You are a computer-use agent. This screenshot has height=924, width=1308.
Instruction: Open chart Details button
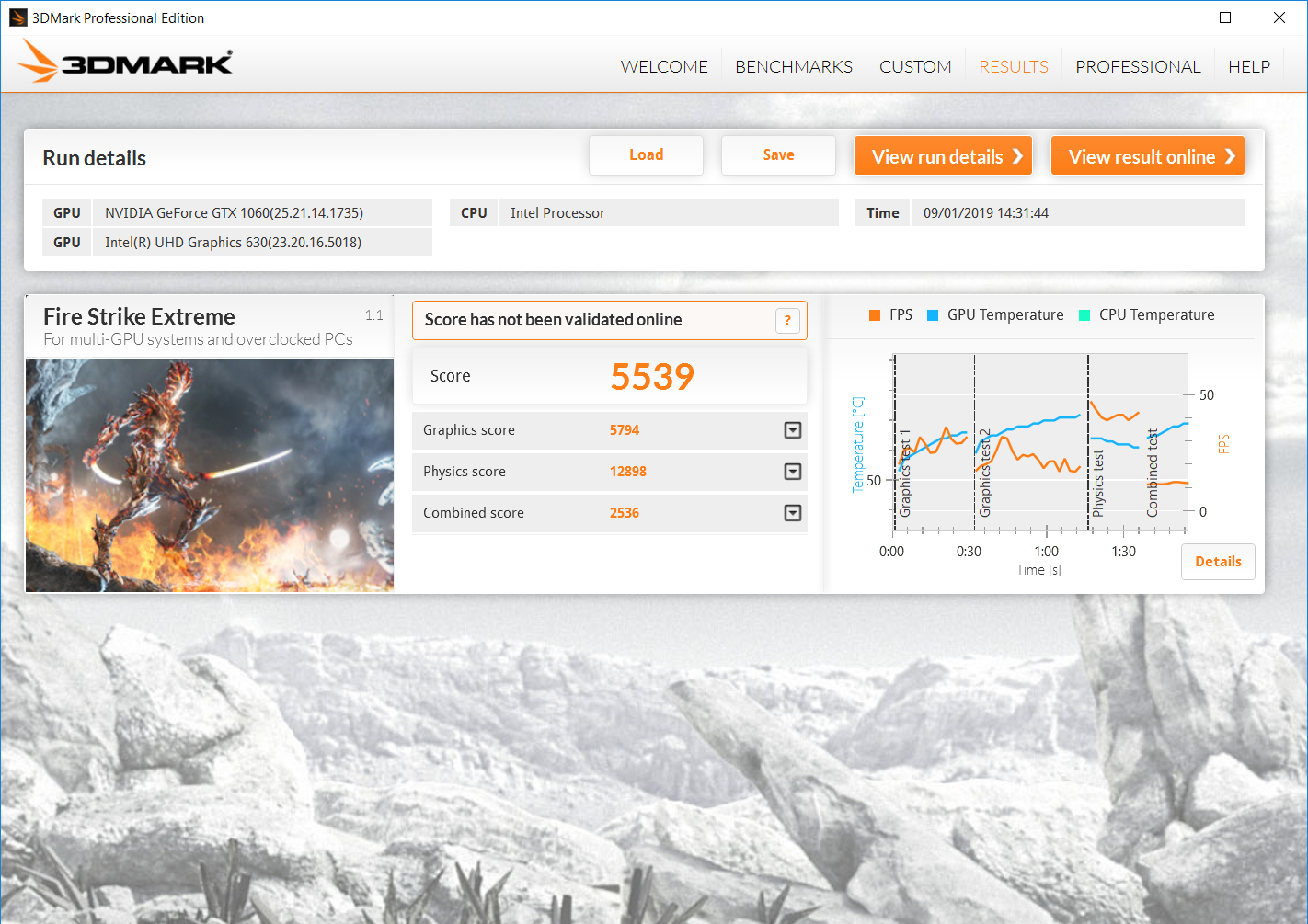1218,562
